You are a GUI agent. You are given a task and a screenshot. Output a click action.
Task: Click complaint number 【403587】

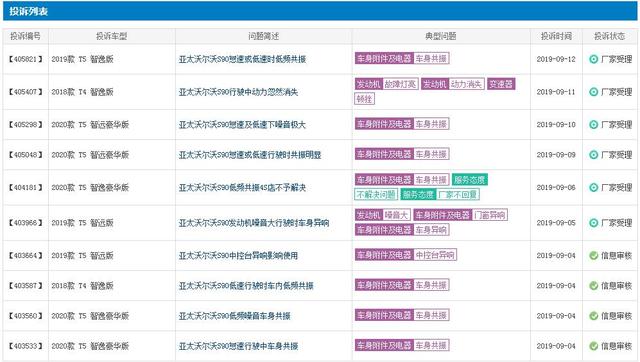[x=25, y=286]
